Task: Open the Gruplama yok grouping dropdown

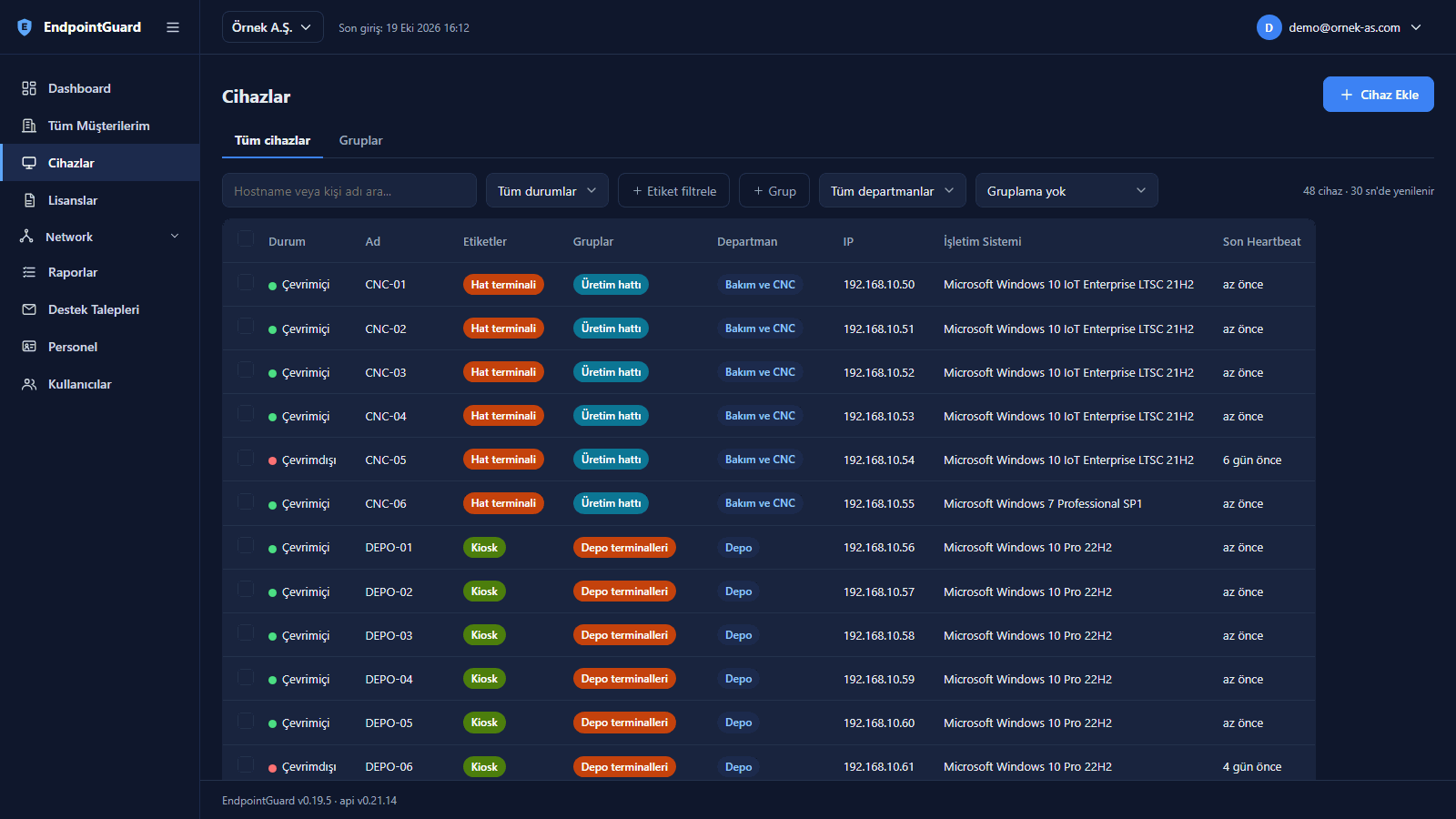Action: [1067, 190]
